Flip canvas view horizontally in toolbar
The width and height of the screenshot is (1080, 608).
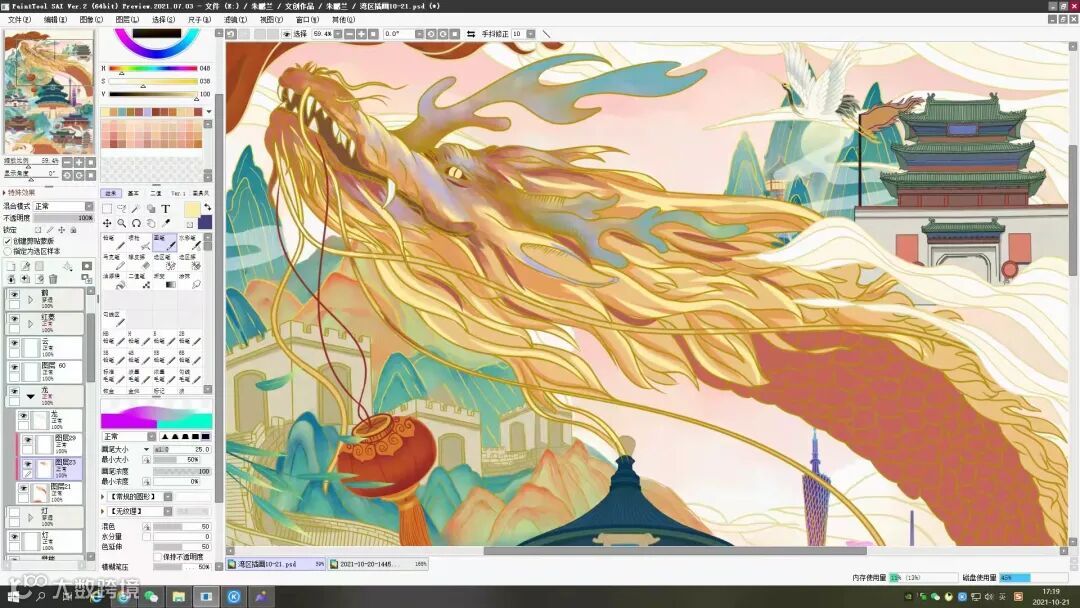[470, 34]
